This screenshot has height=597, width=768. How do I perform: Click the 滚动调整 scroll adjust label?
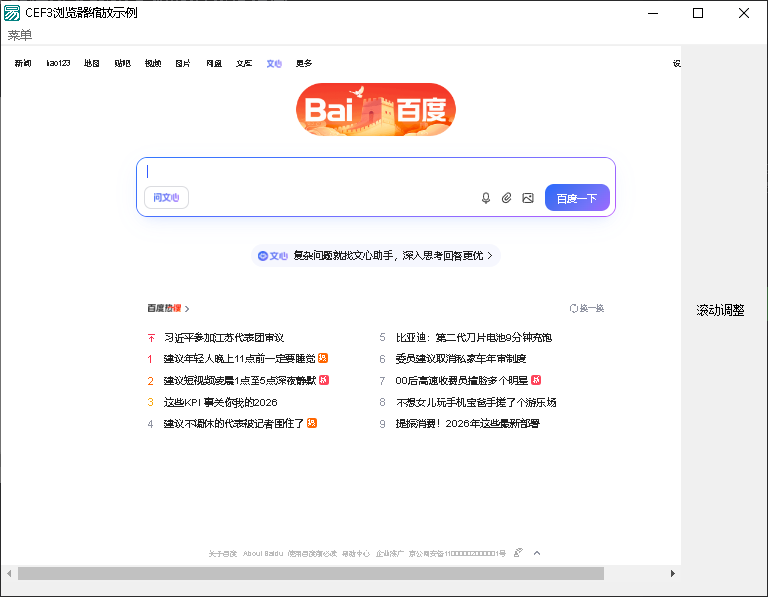click(720, 310)
